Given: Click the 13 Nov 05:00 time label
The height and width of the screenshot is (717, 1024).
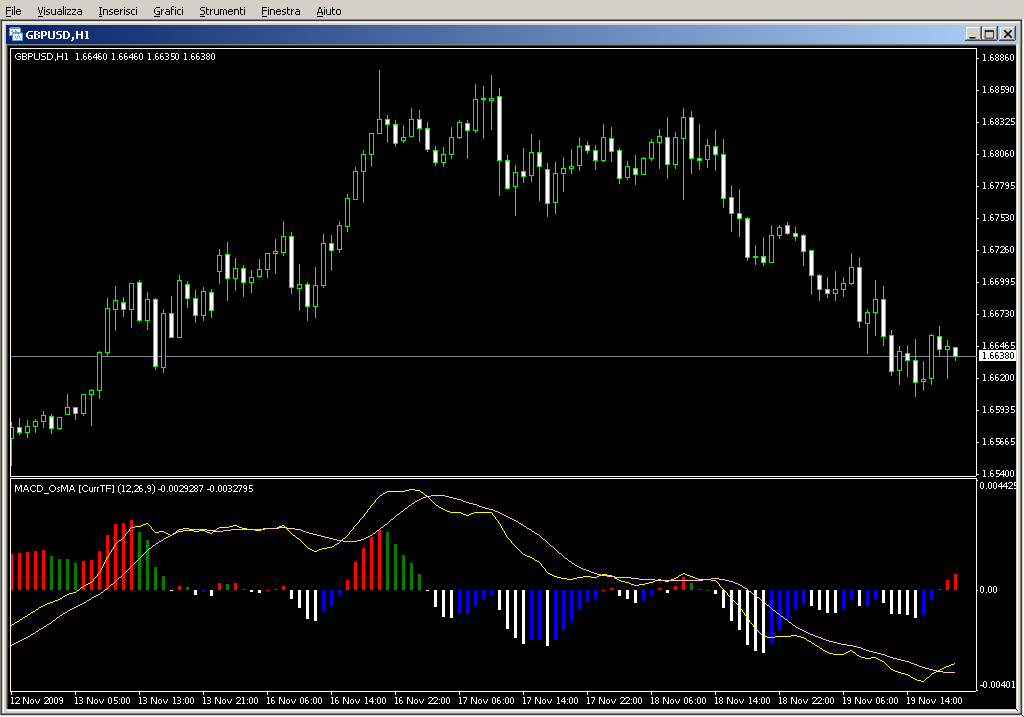Looking at the screenshot, I should (102, 701).
